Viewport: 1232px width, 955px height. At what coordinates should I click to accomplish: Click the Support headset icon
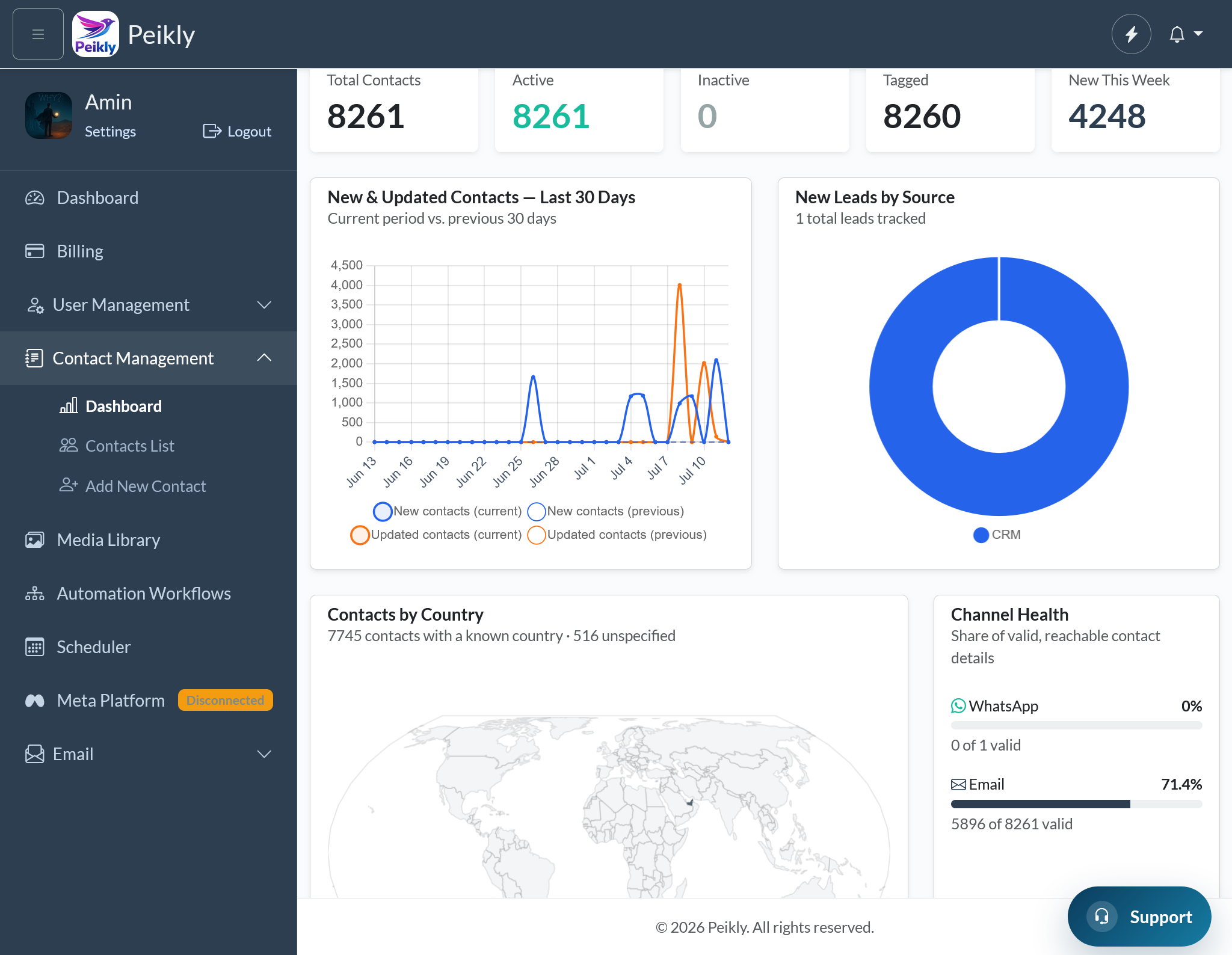(1101, 917)
